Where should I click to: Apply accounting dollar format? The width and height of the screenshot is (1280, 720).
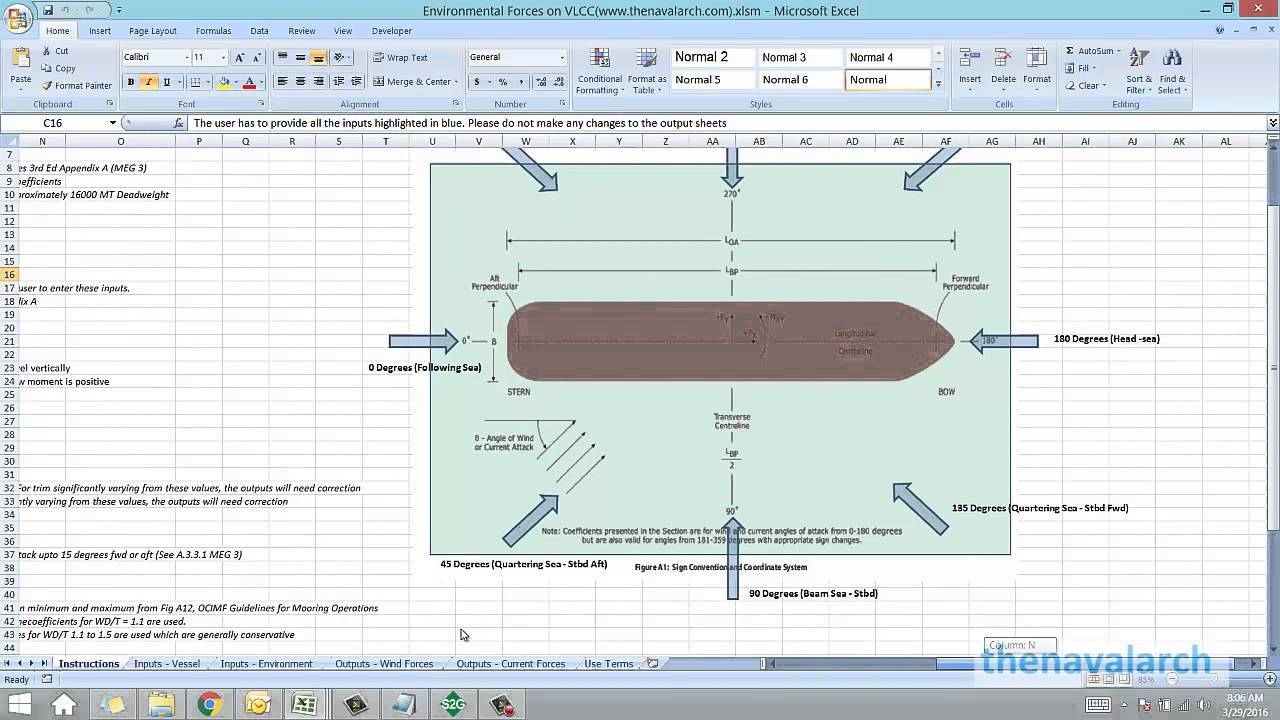[x=477, y=82]
